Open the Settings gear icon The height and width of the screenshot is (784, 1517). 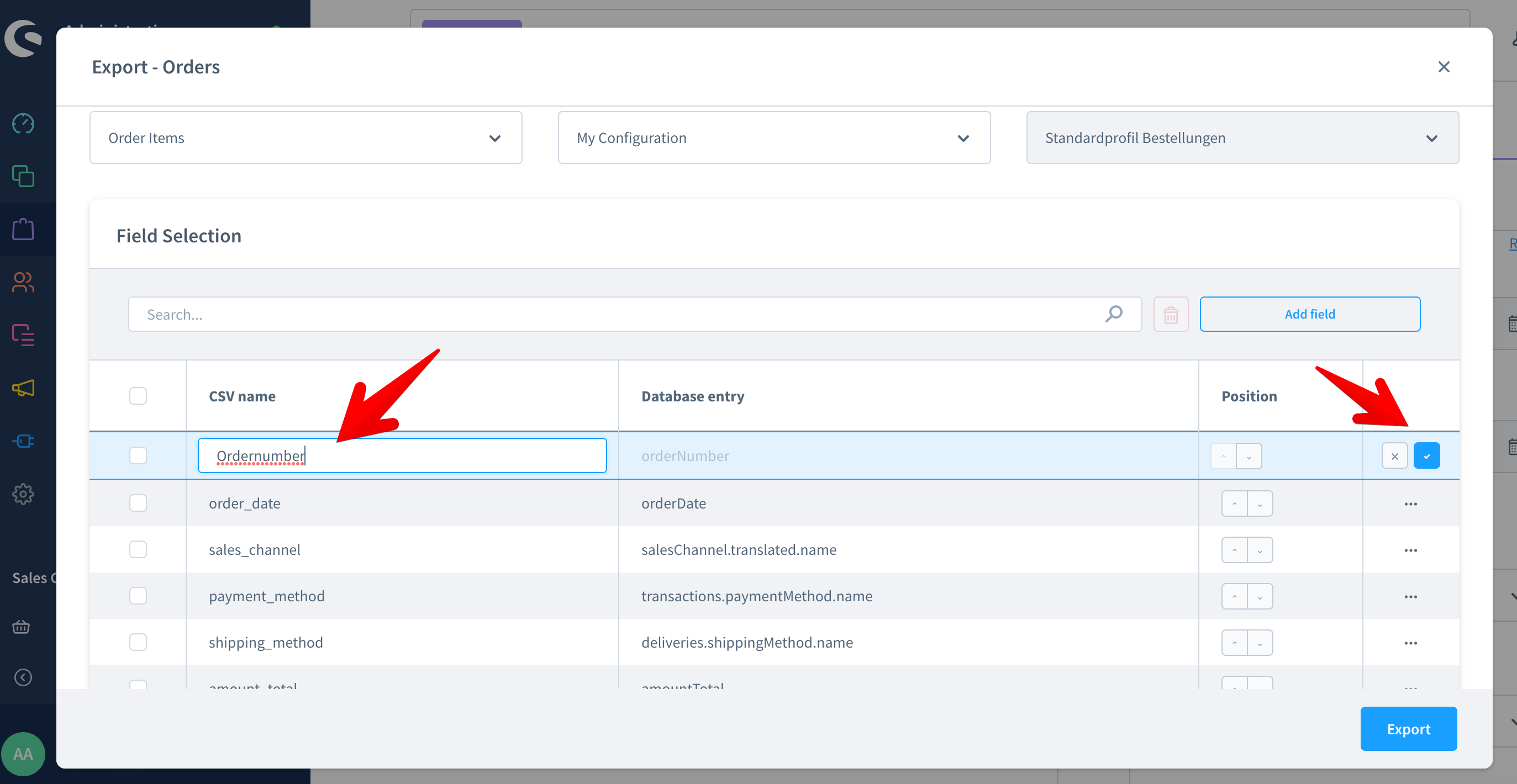[x=23, y=494]
